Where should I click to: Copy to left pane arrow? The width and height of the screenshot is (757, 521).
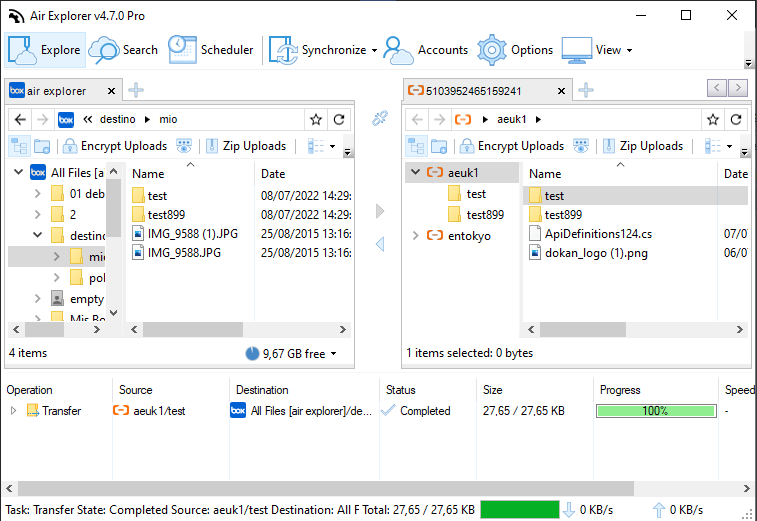tap(380, 244)
